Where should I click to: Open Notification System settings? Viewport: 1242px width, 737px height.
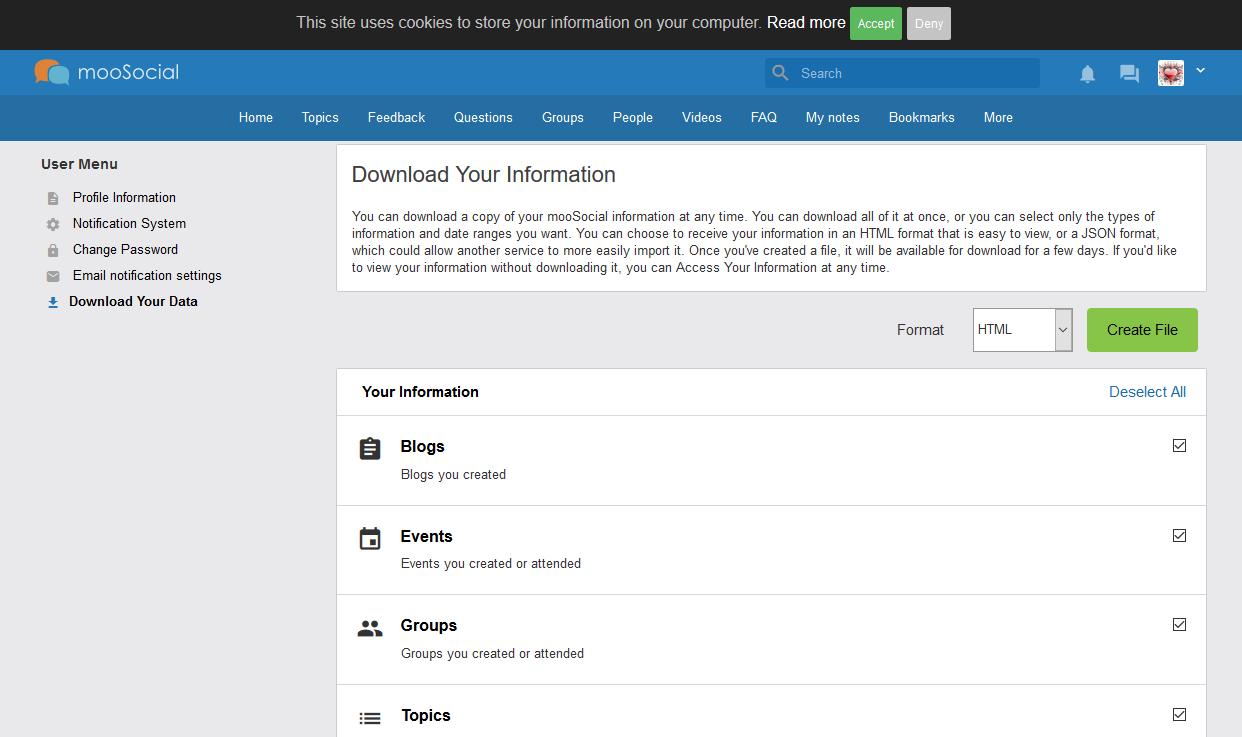coord(129,224)
